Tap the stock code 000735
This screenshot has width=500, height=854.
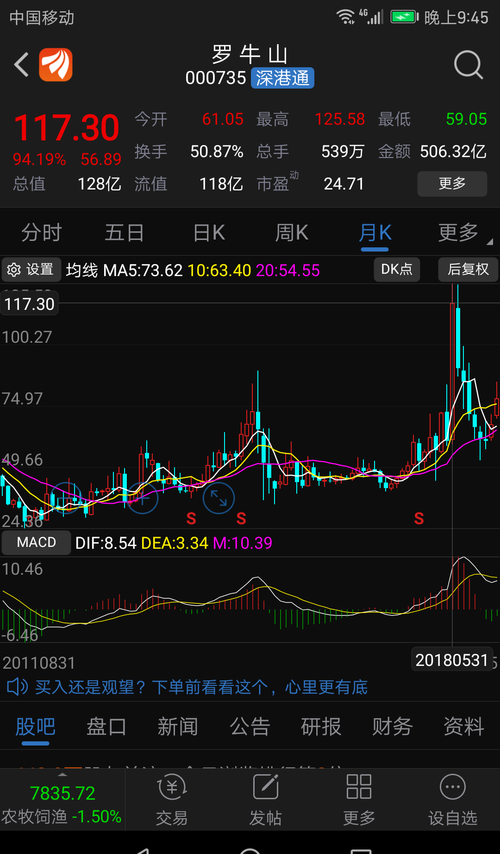(x=216, y=78)
